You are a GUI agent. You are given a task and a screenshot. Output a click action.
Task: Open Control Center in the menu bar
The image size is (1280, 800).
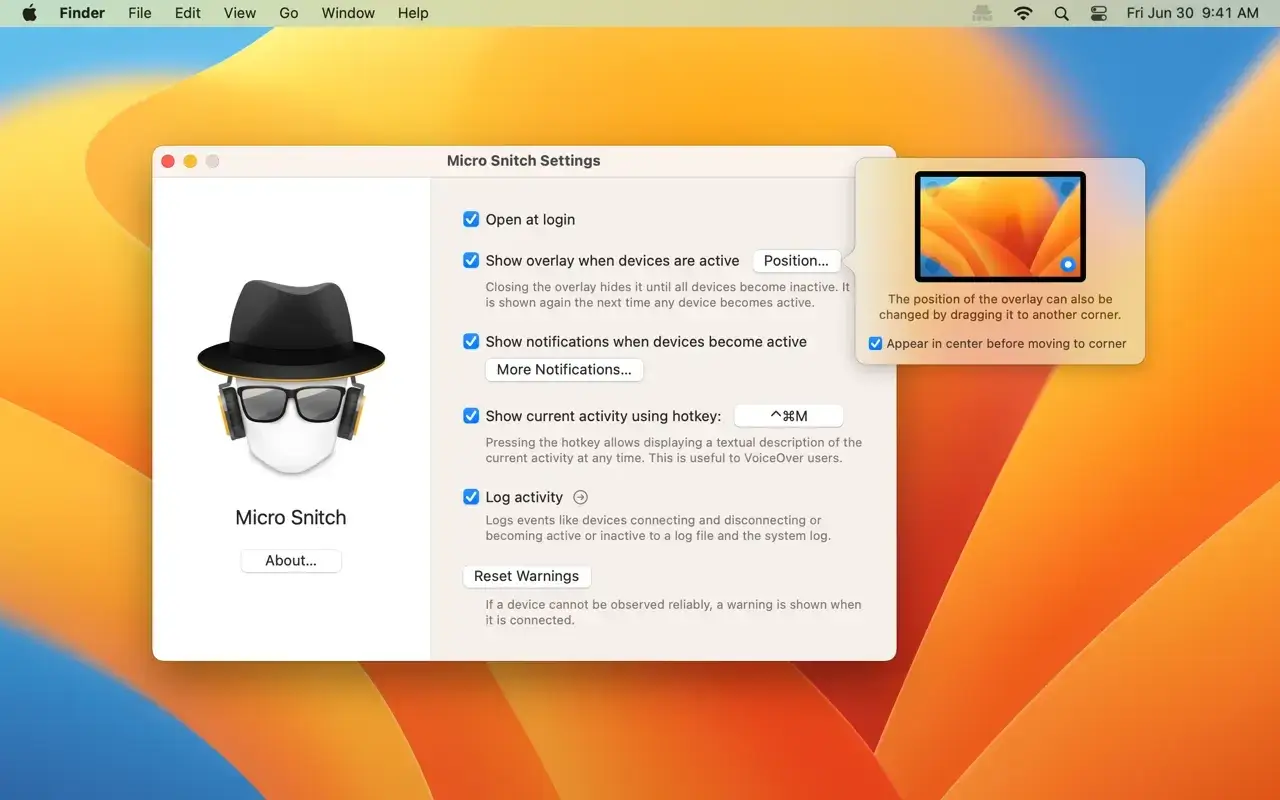click(x=1099, y=13)
